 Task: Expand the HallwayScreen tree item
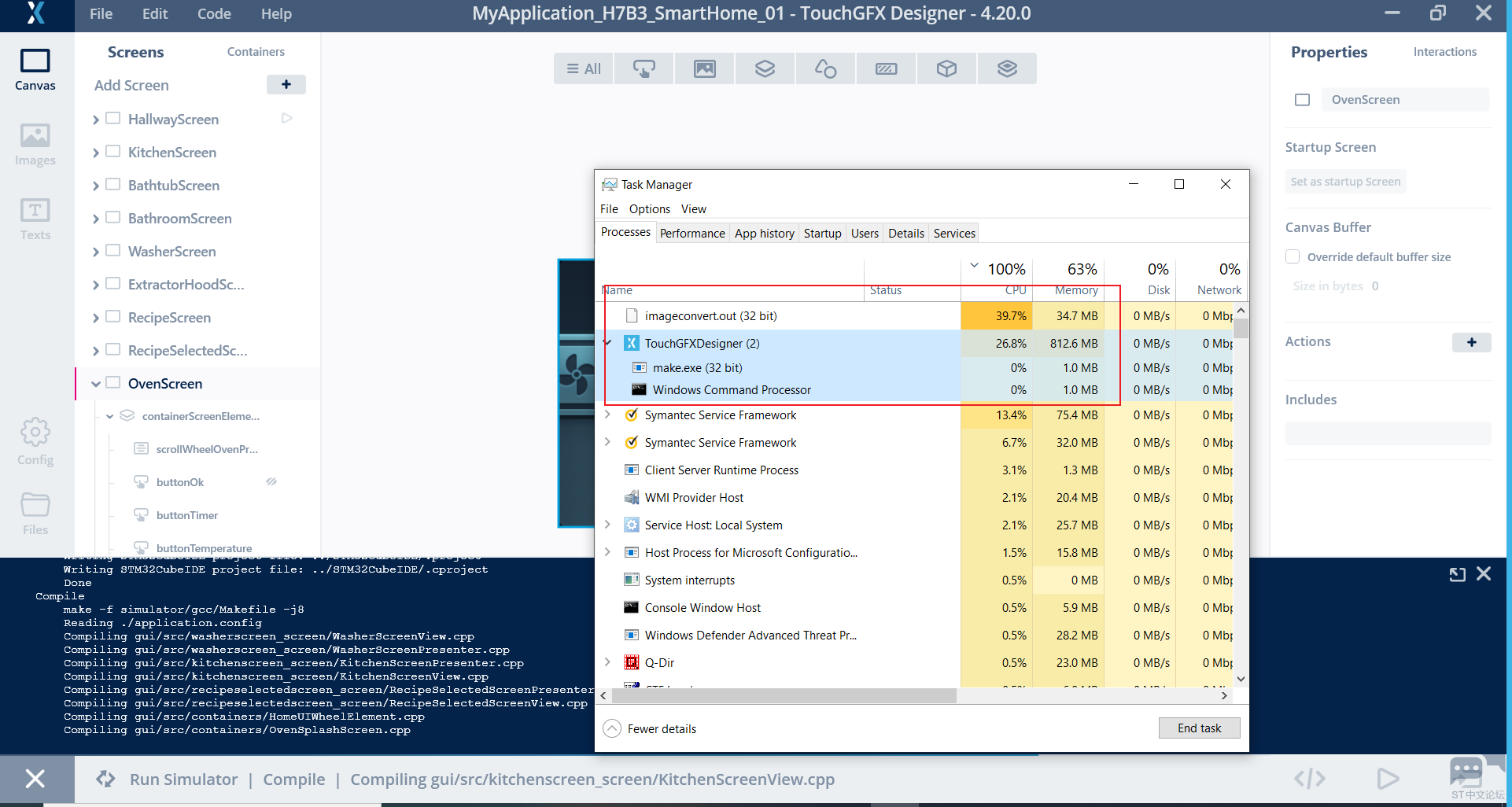pyautogui.click(x=96, y=120)
